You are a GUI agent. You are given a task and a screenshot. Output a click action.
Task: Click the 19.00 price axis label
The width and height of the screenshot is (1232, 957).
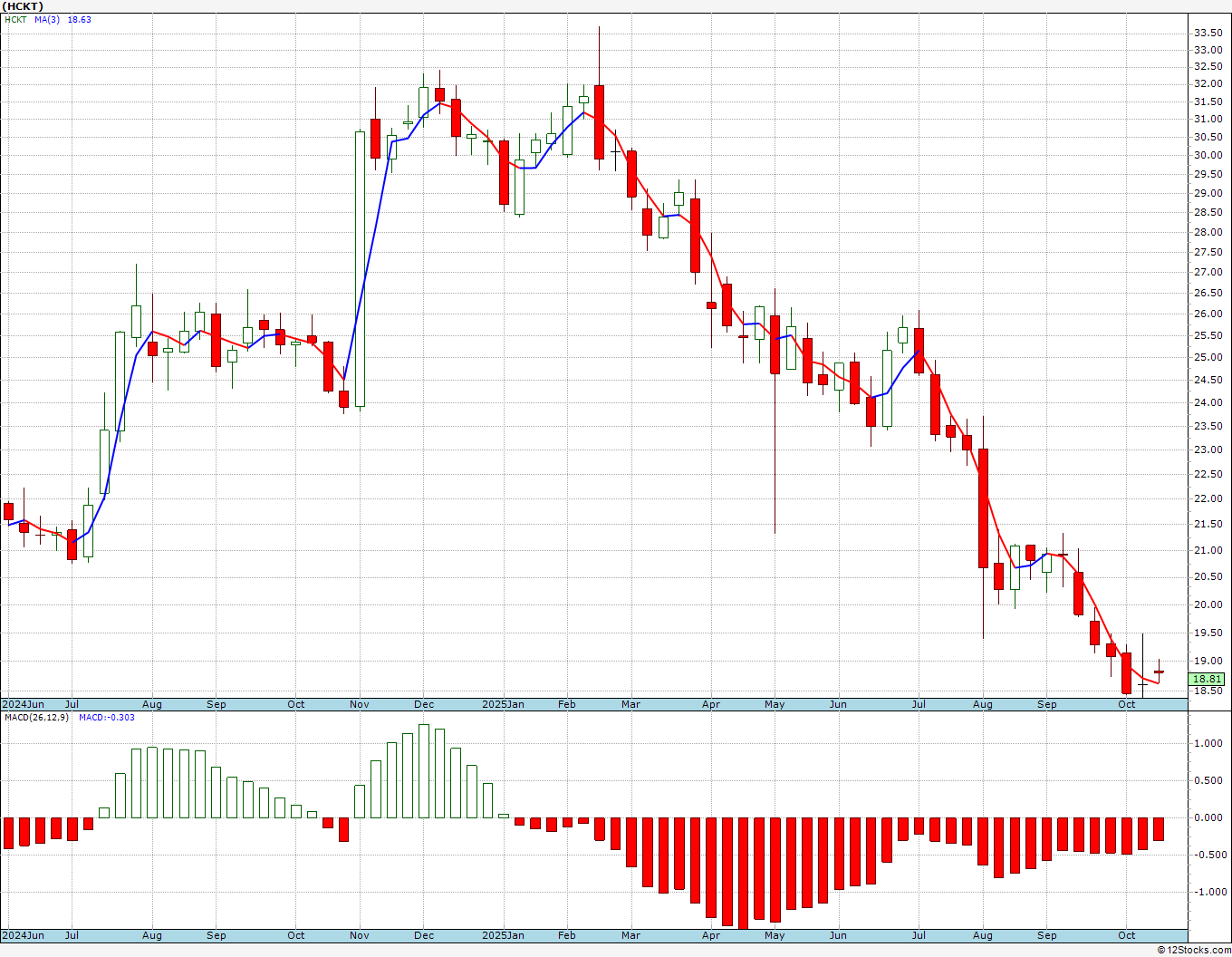click(x=1208, y=661)
